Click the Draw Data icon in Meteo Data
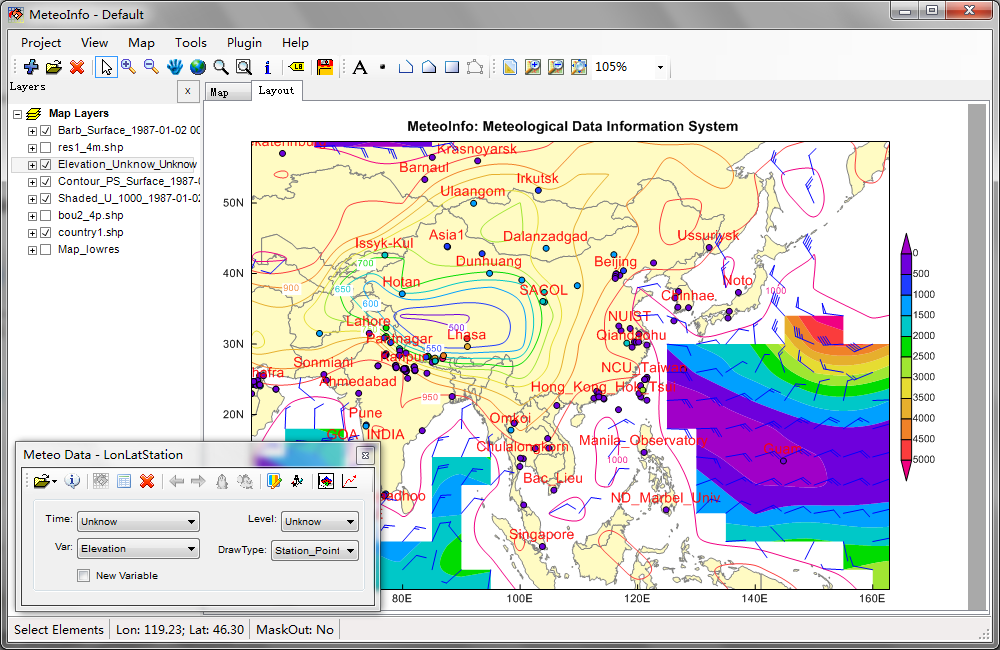Viewport: 1000px width, 650px height. 325,481
